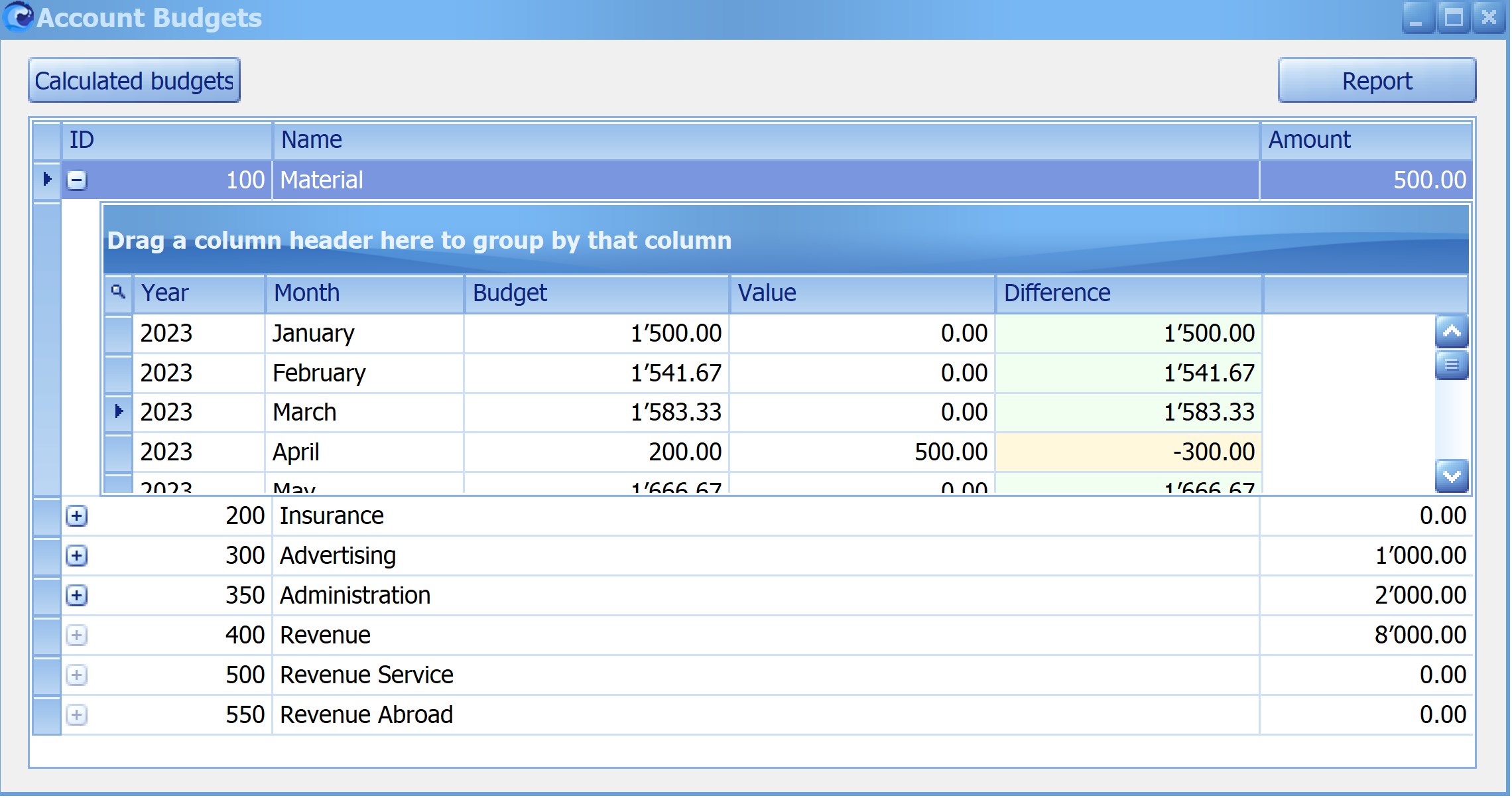Click the Calculated budgets button
Screen dimensions: 1512x798
coord(134,81)
